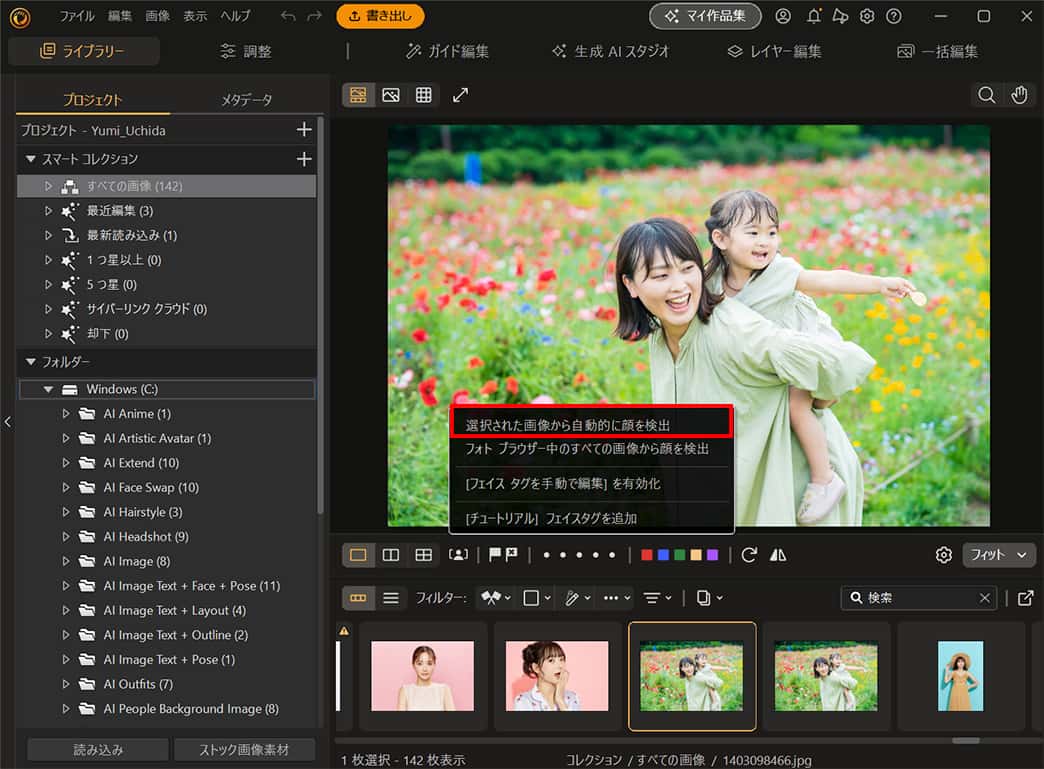Click the 書き出し export button
The width and height of the screenshot is (1044, 769).
pos(380,16)
